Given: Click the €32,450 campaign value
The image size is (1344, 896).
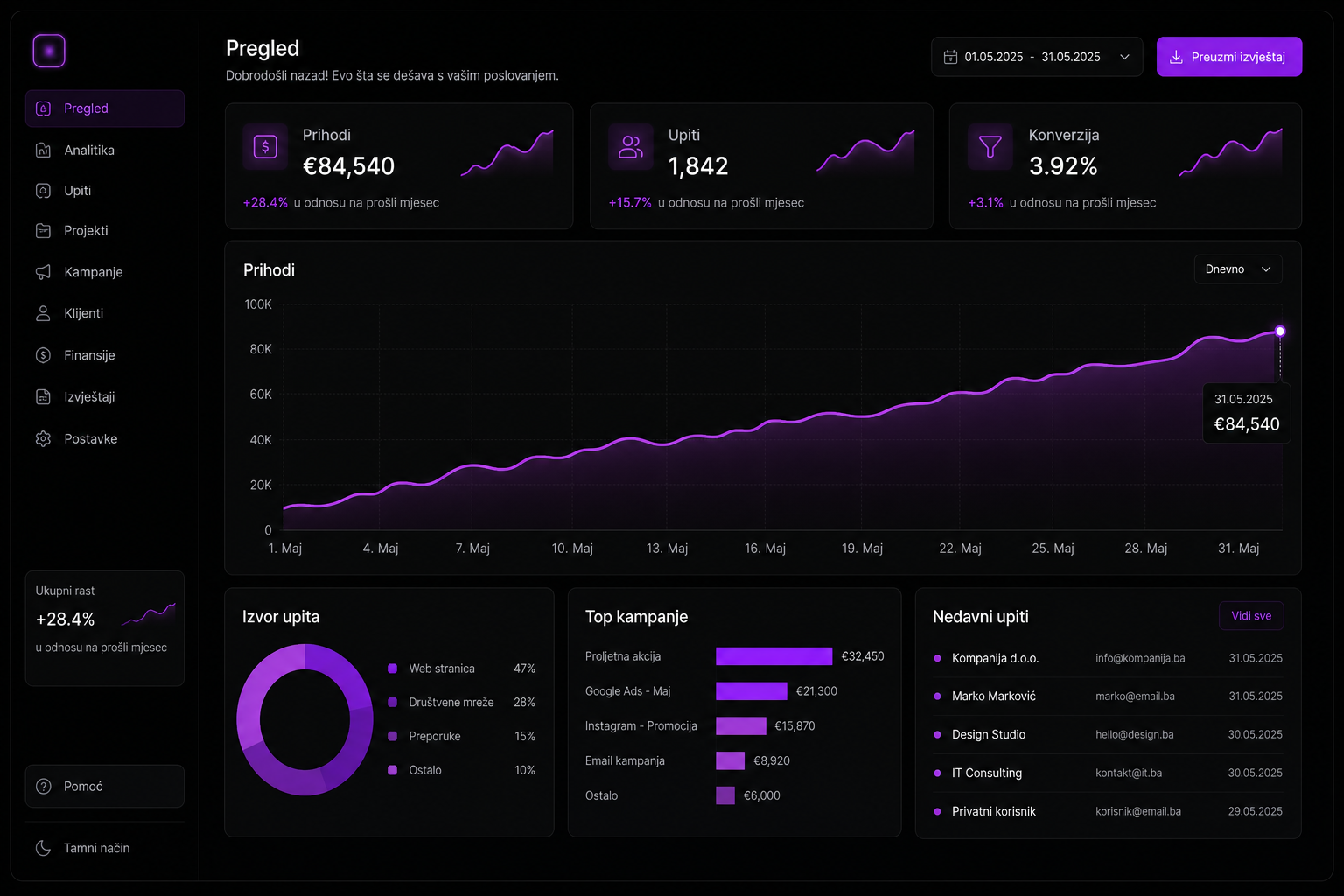Looking at the screenshot, I should tap(863, 656).
